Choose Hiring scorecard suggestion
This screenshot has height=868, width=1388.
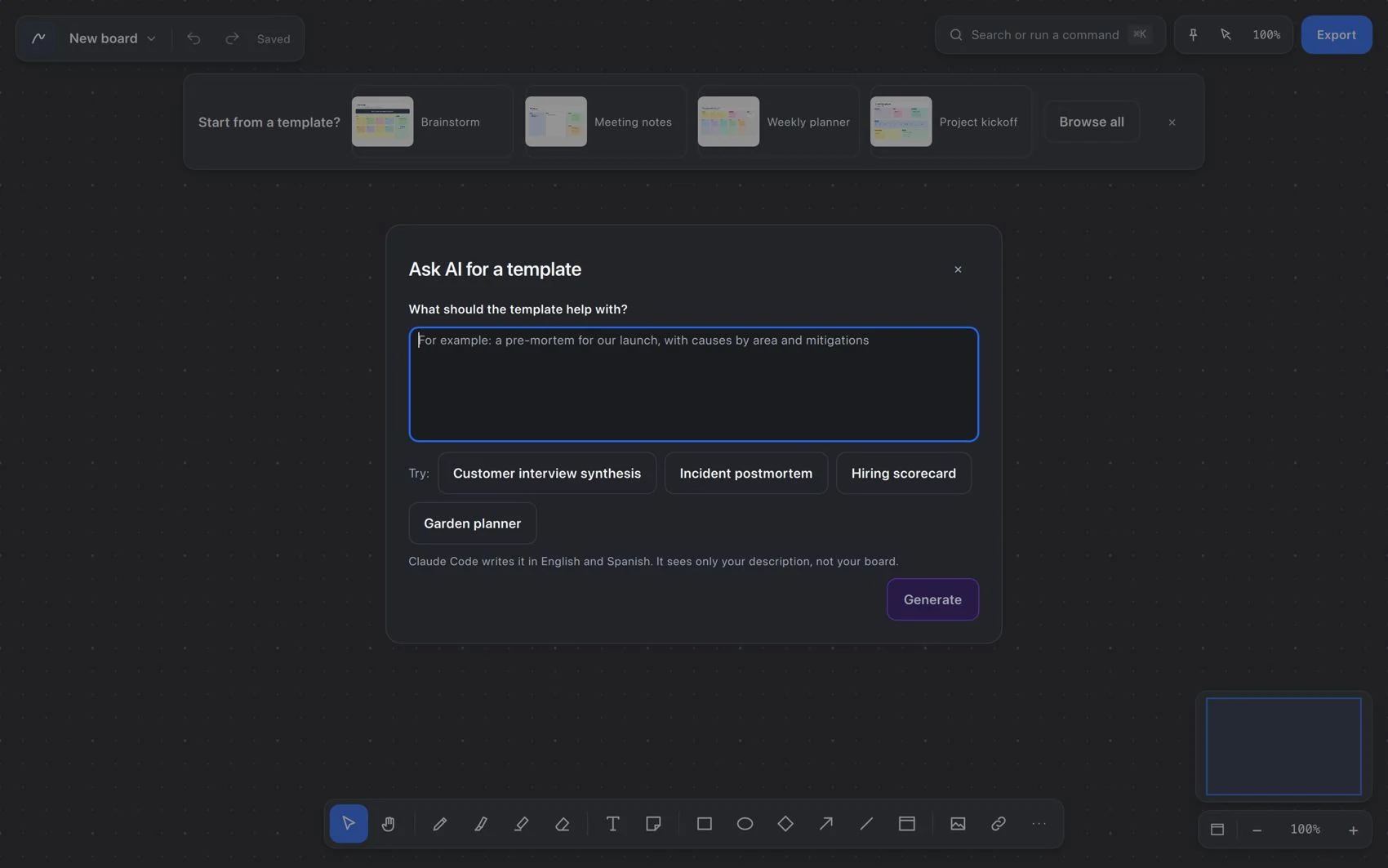(x=903, y=473)
